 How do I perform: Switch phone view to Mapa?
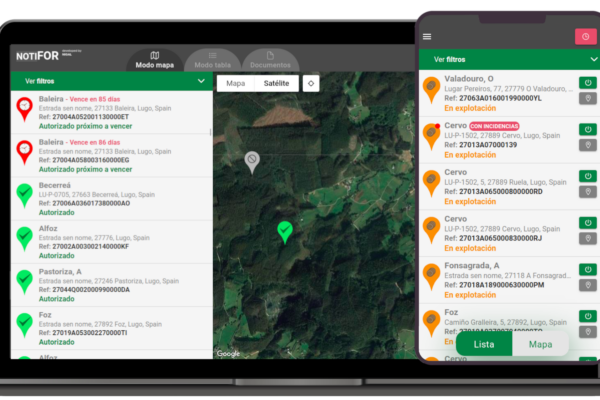coord(540,344)
